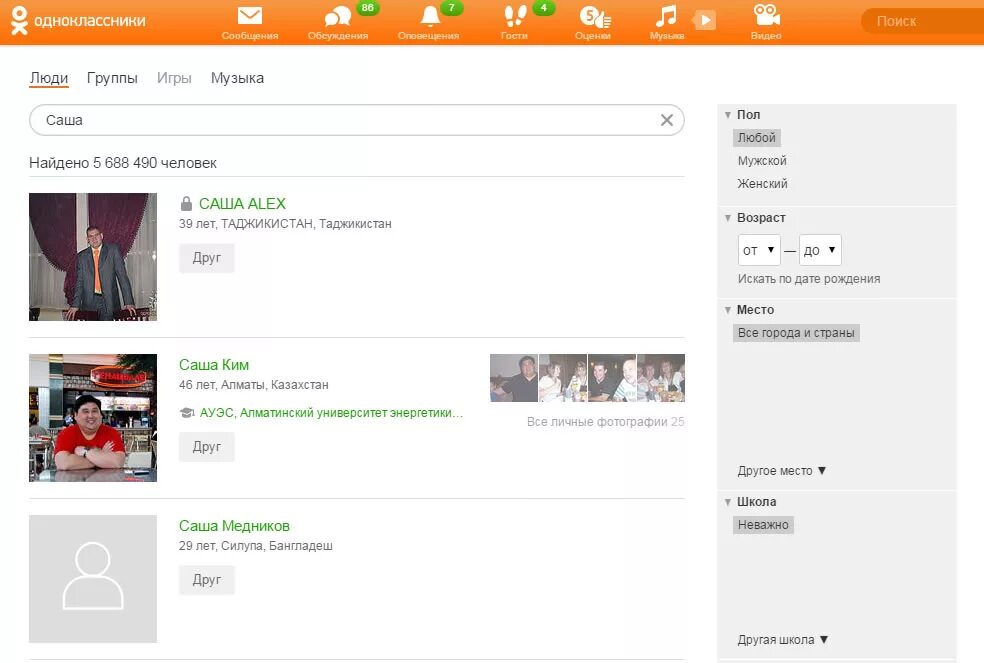984x663 pixels.
Task: Open the age до dropdown
Action: click(820, 251)
